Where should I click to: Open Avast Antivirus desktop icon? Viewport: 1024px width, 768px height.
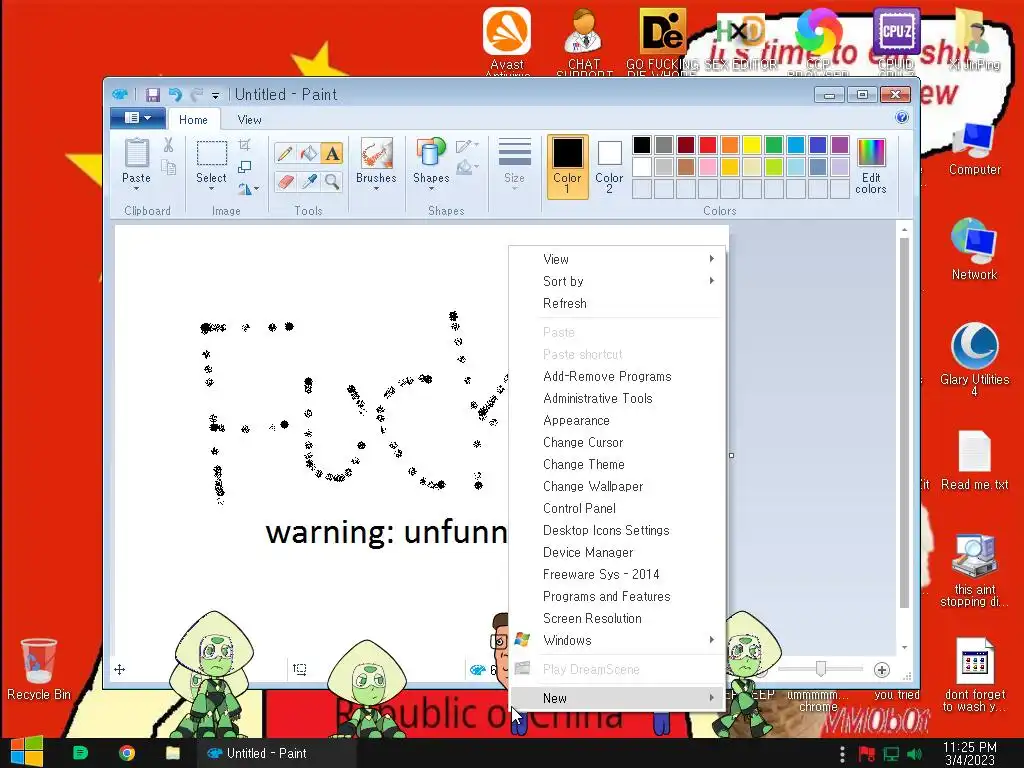pyautogui.click(x=507, y=40)
